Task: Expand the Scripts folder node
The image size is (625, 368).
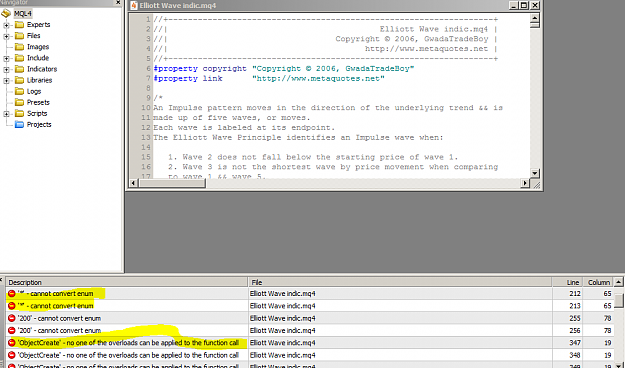Action: tap(6, 114)
